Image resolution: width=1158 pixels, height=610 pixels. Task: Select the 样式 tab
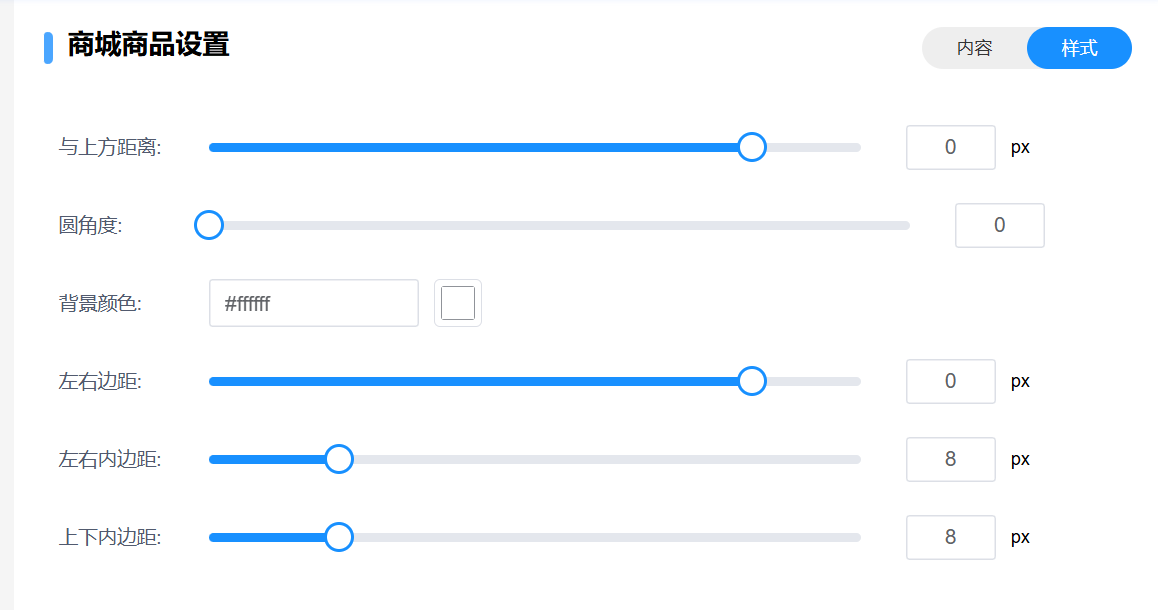(x=1079, y=48)
